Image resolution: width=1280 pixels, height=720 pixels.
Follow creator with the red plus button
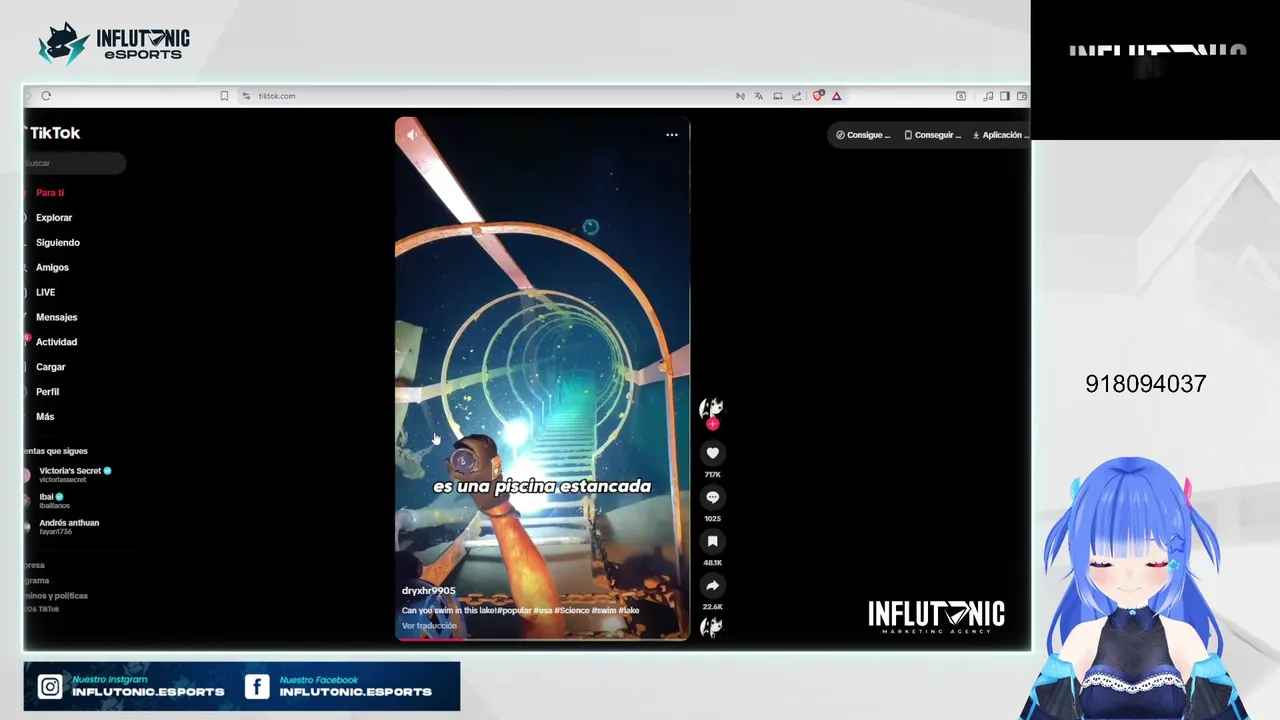712,424
